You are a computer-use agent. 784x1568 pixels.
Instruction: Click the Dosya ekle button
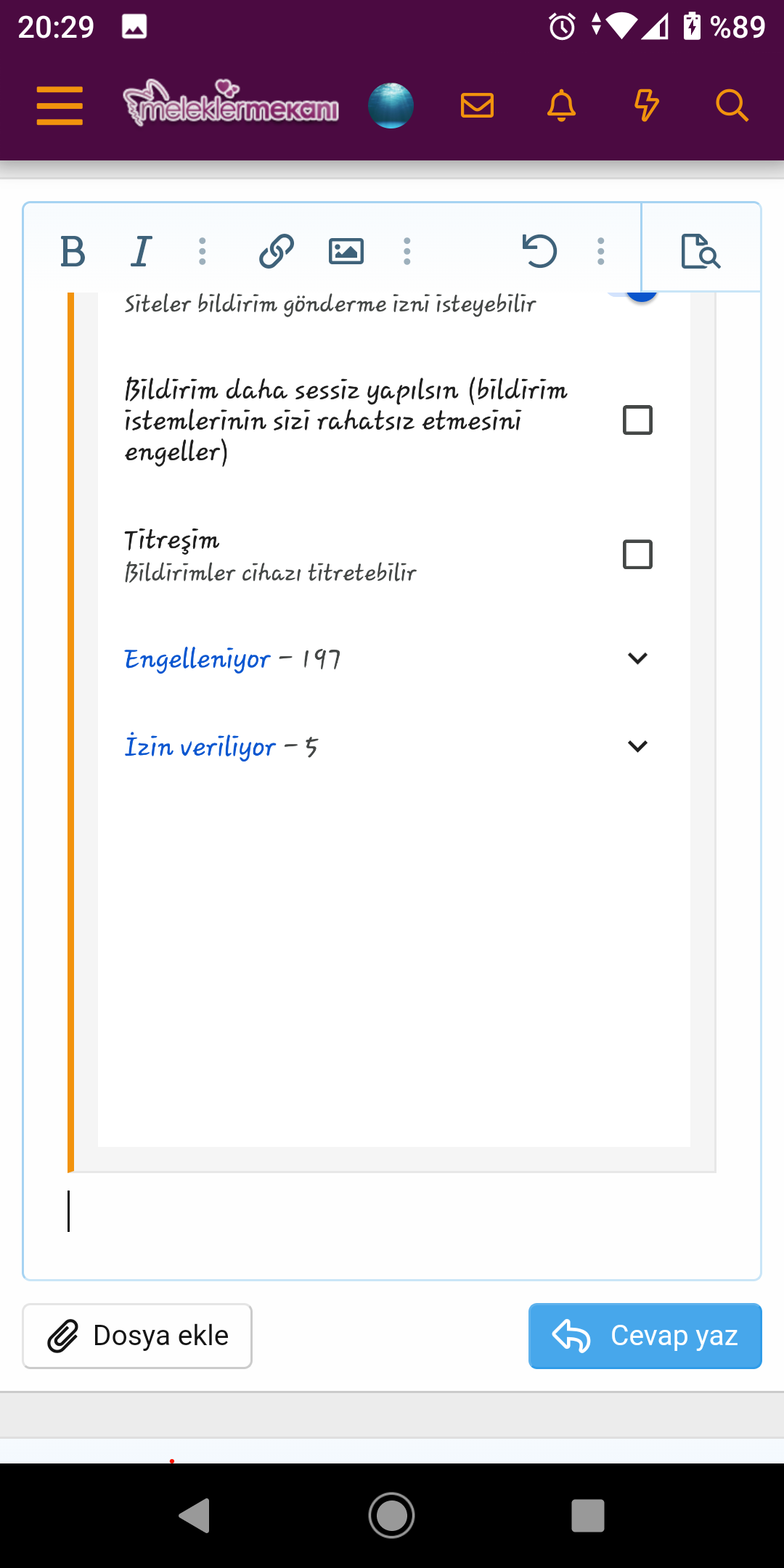click(137, 1336)
